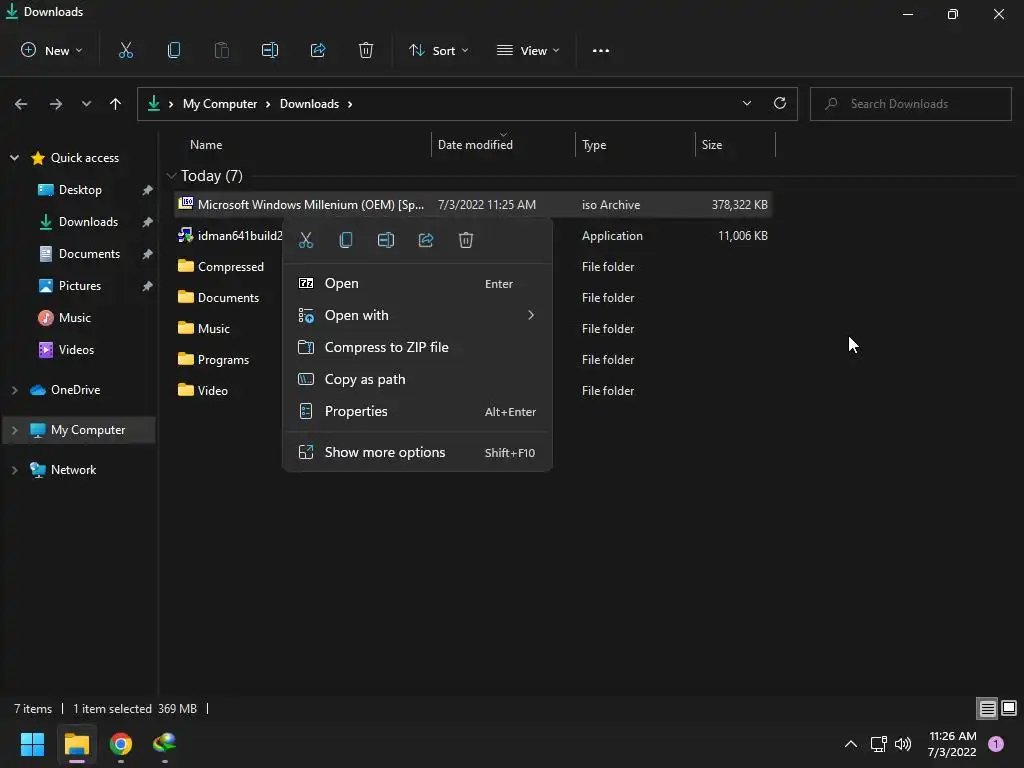
Task: Click Show more options
Action: coord(417,453)
